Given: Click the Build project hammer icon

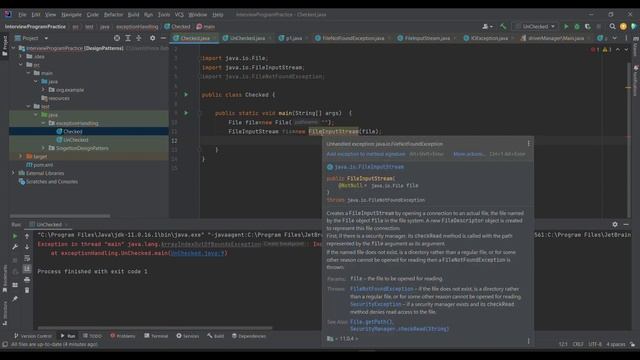Looking at the screenshot, I should click(503, 27).
